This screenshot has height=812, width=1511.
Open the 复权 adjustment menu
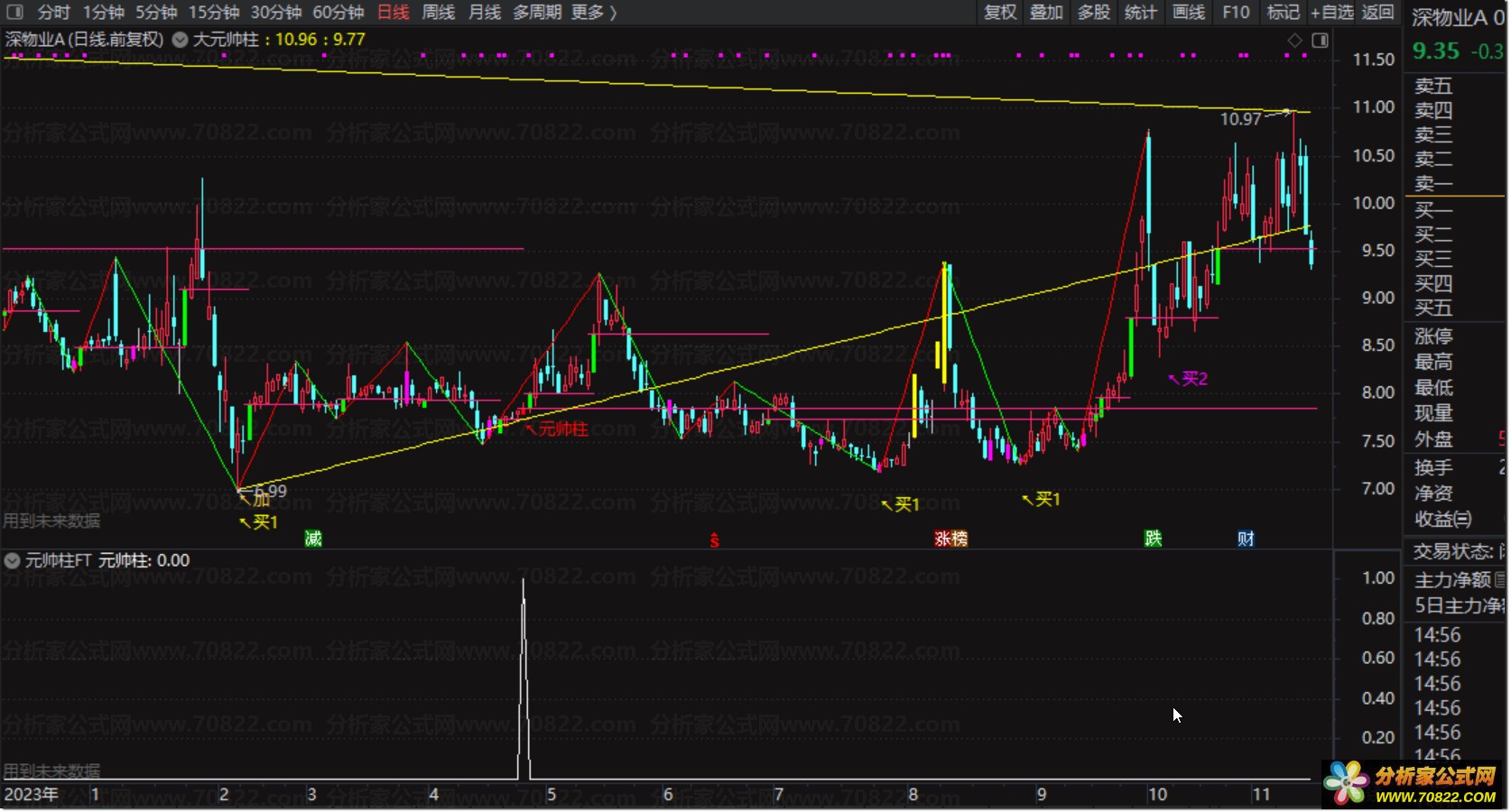pos(1000,13)
